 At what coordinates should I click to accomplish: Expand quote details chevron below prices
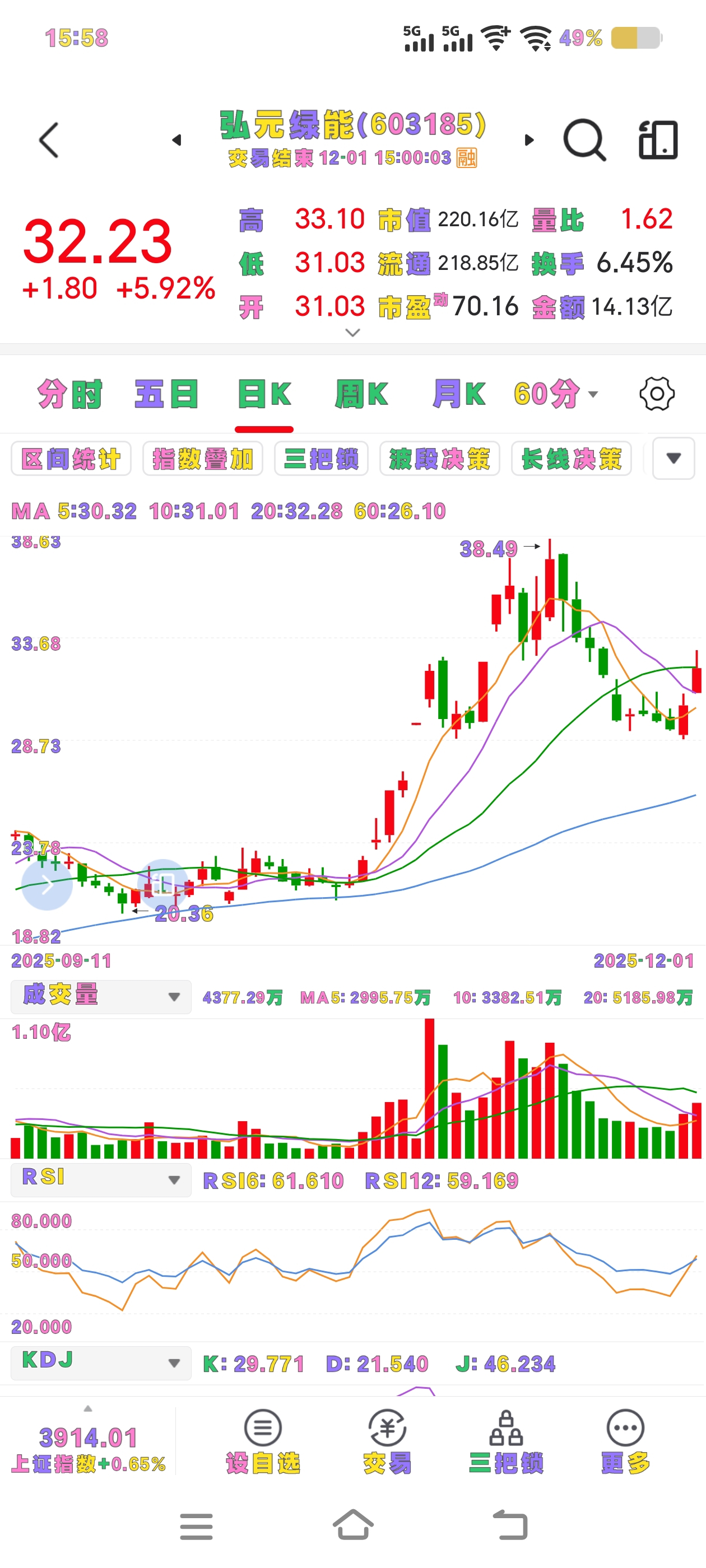point(352,332)
